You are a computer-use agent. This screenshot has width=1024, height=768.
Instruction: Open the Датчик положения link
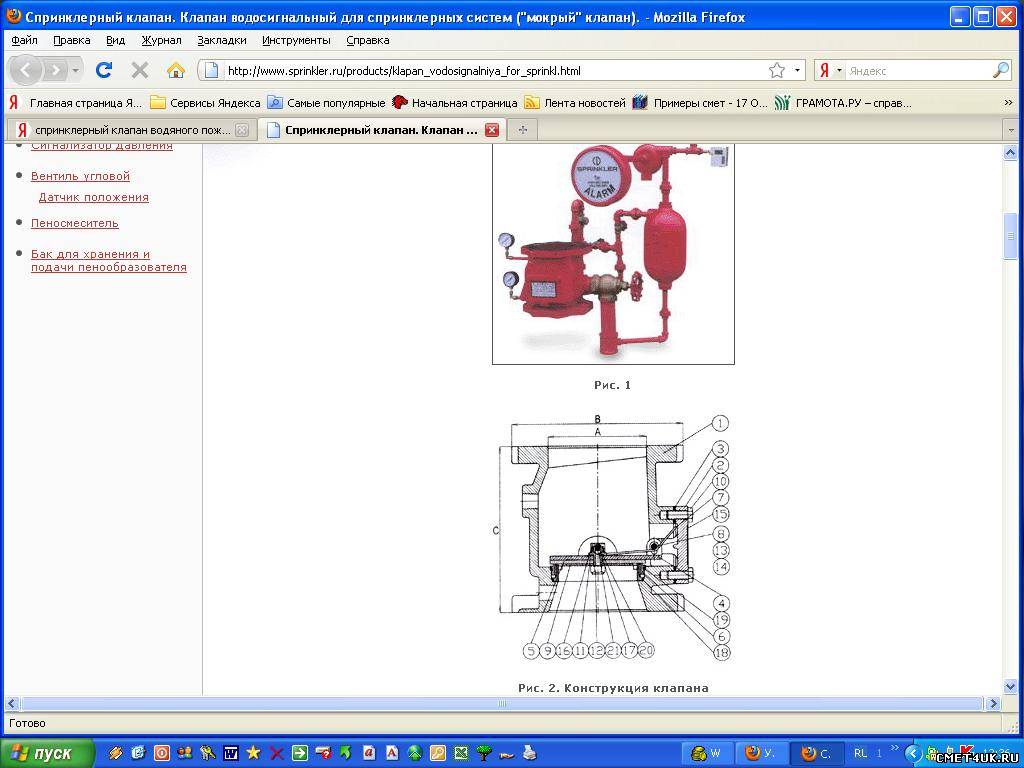click(x=93, y=197)
